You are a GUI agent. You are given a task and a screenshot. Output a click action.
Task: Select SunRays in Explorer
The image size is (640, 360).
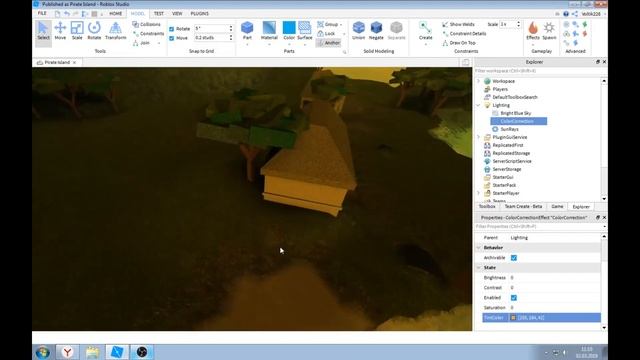(x=509, y=129)
